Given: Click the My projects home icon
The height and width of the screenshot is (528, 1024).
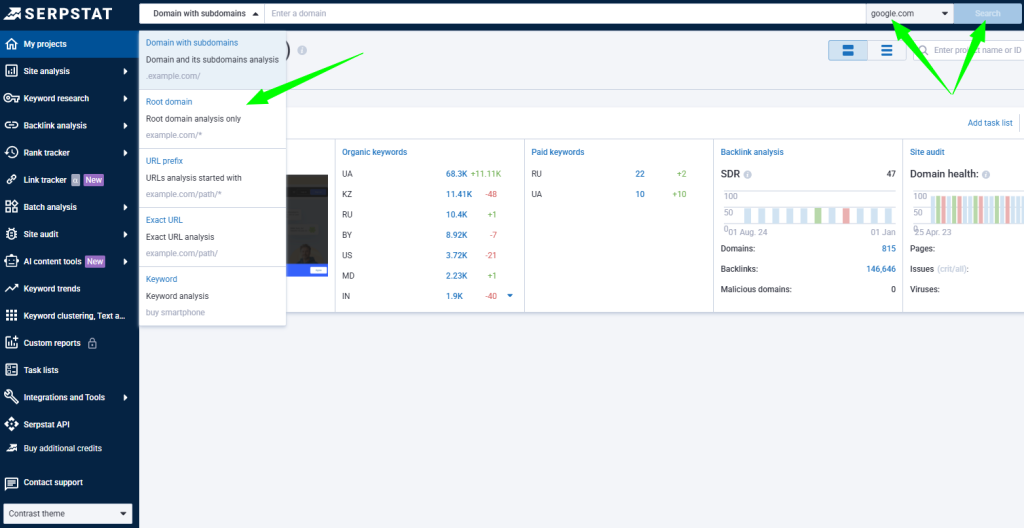Looking at the screenshot, I should [12, 44].
